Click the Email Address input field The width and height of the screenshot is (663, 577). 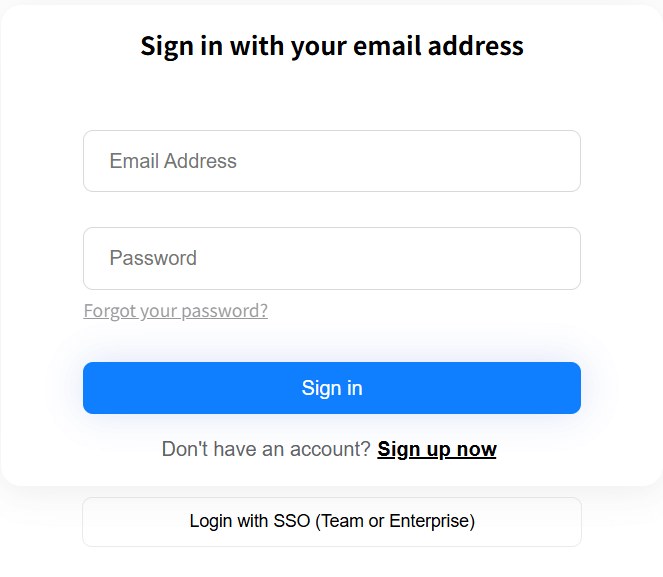coord(331,161)
